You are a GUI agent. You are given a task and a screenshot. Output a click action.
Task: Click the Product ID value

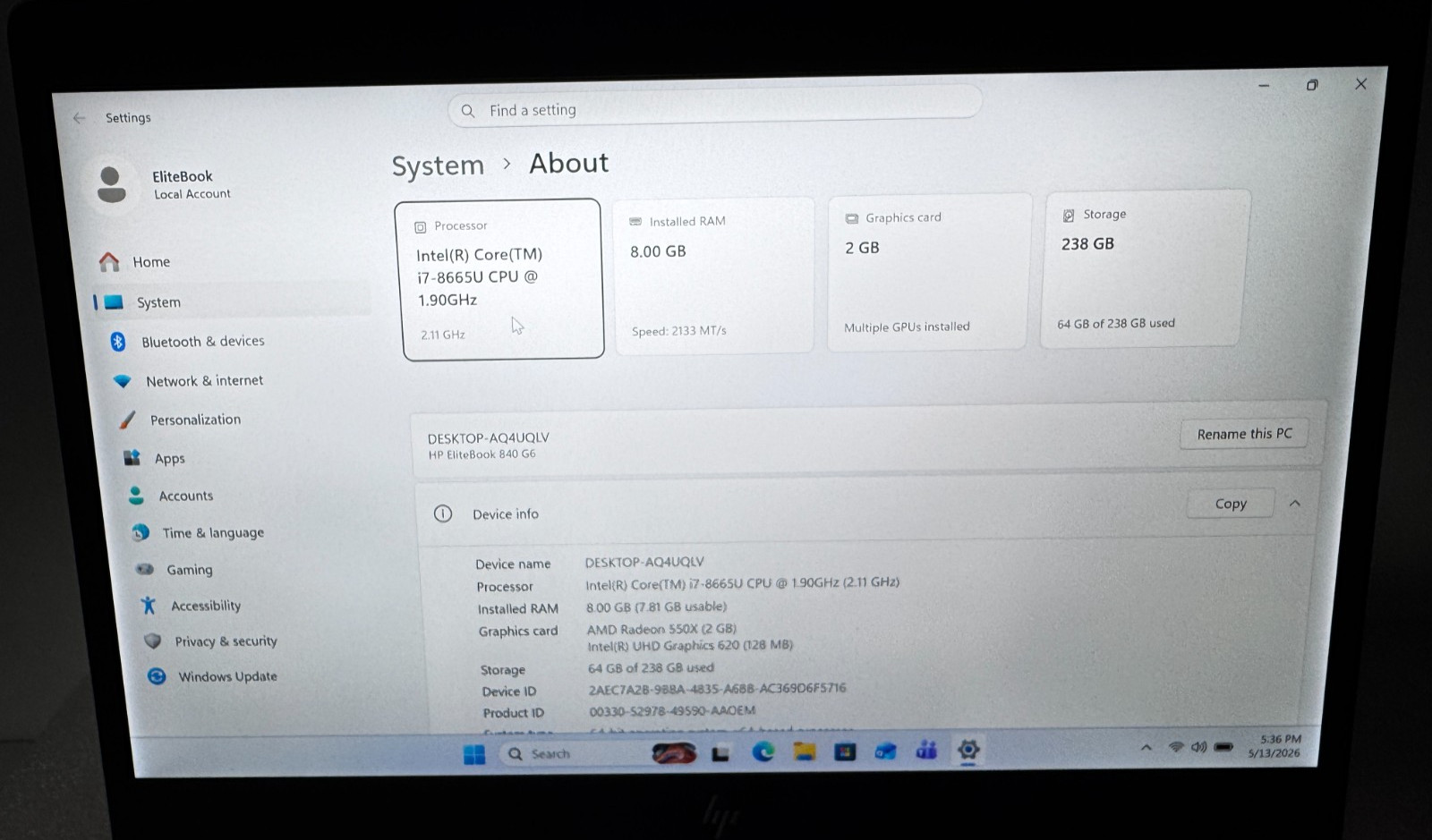pyautogui.click(x=672, y=711)
